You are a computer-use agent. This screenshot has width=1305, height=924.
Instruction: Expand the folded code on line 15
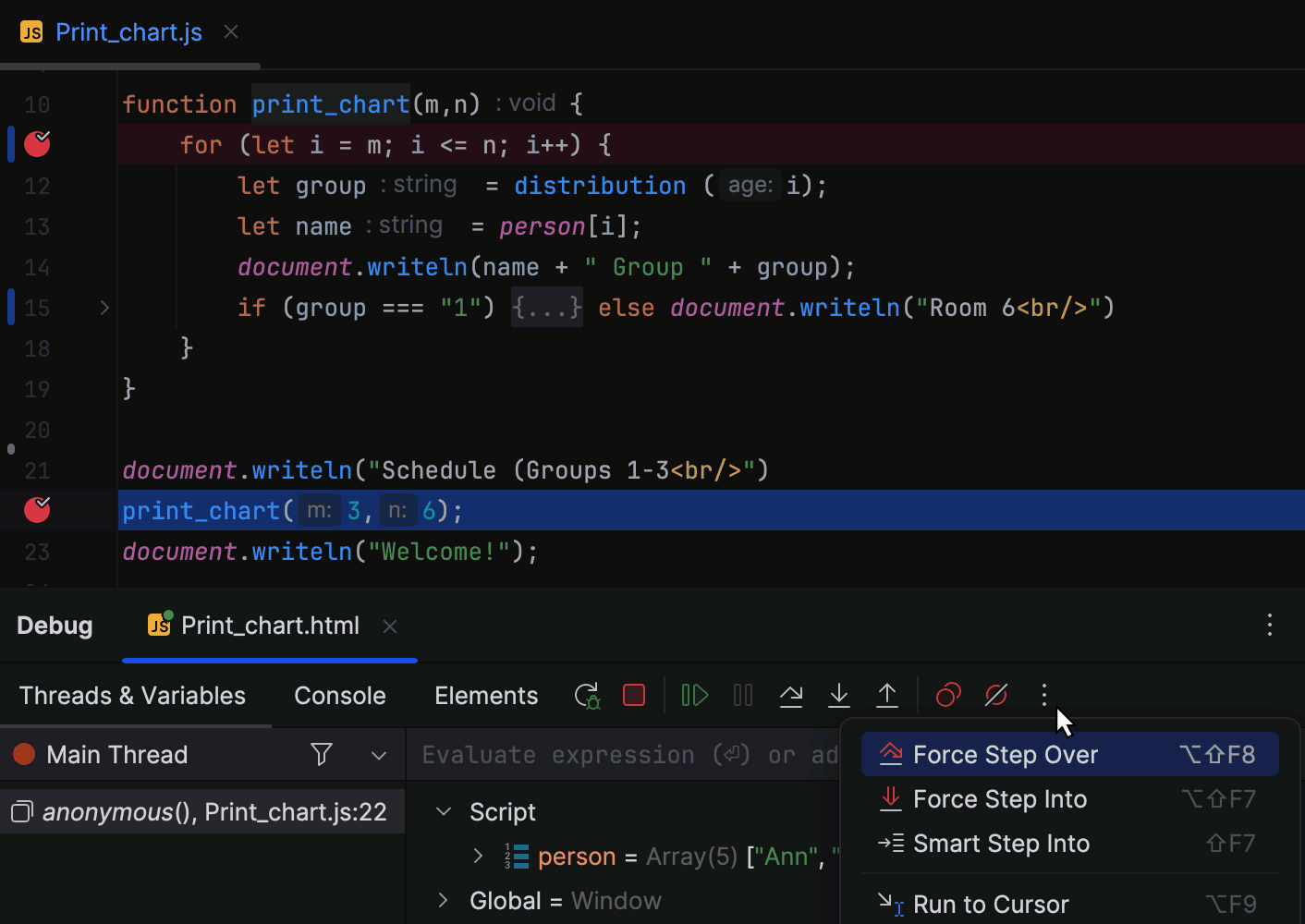point(547,308)
